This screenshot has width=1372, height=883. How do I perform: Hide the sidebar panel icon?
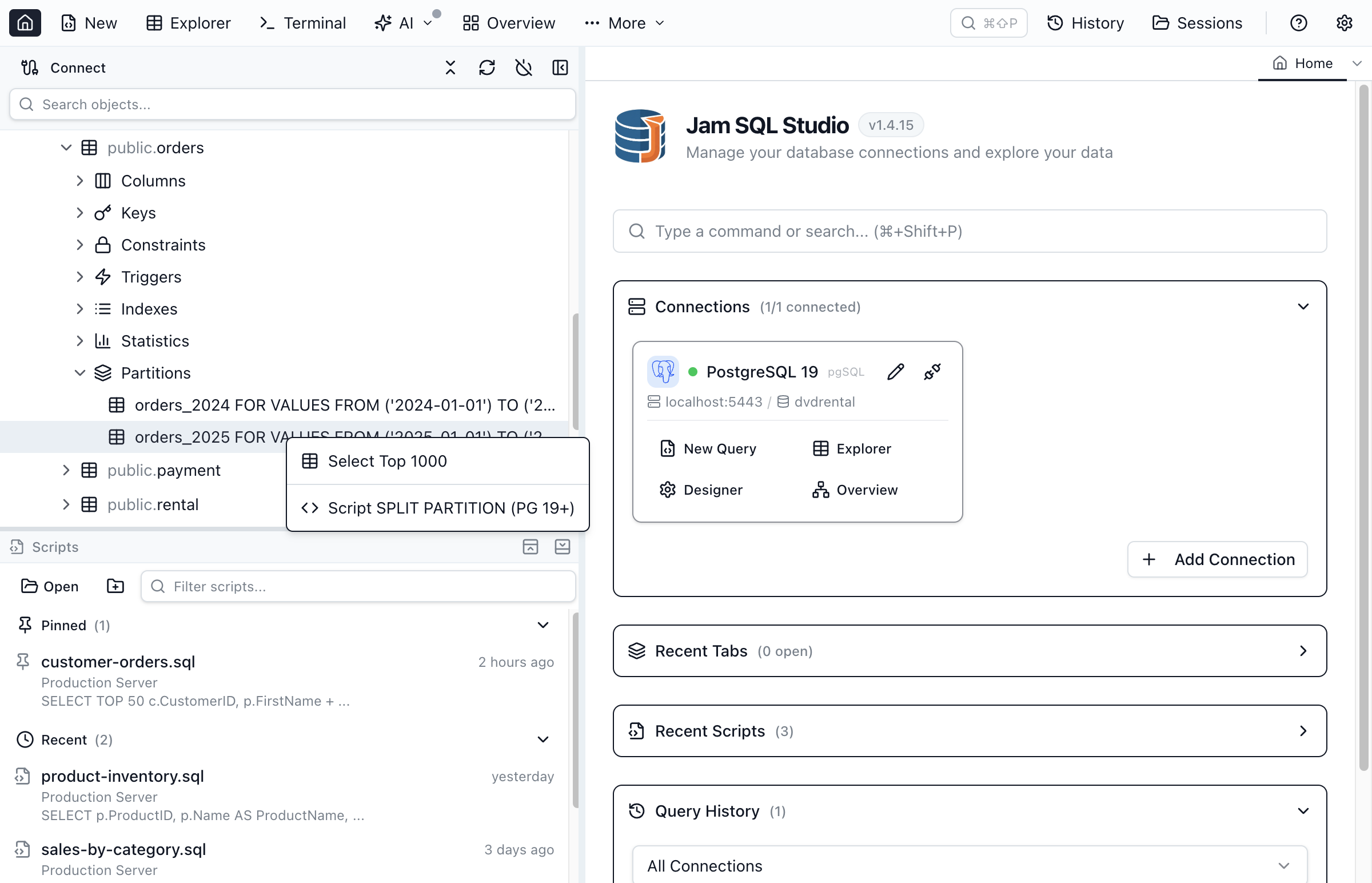pos(560,67)
